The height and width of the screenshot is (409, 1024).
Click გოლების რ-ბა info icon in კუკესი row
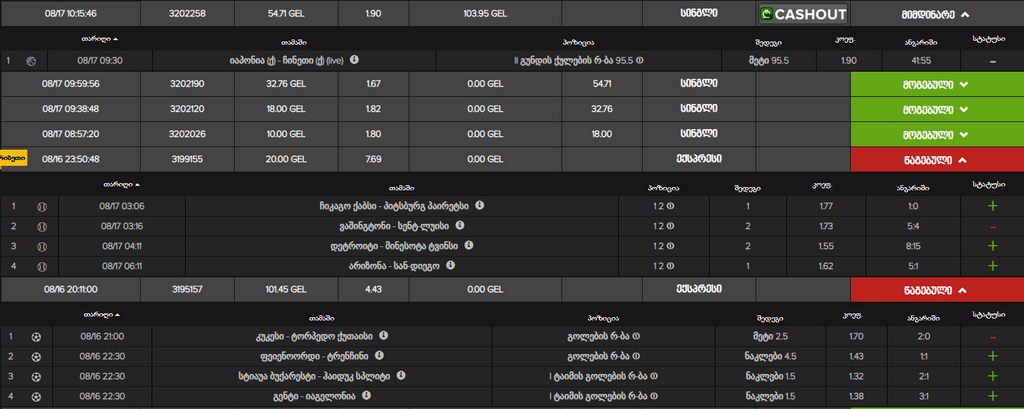pyautogui.click(x=636, y=337)
